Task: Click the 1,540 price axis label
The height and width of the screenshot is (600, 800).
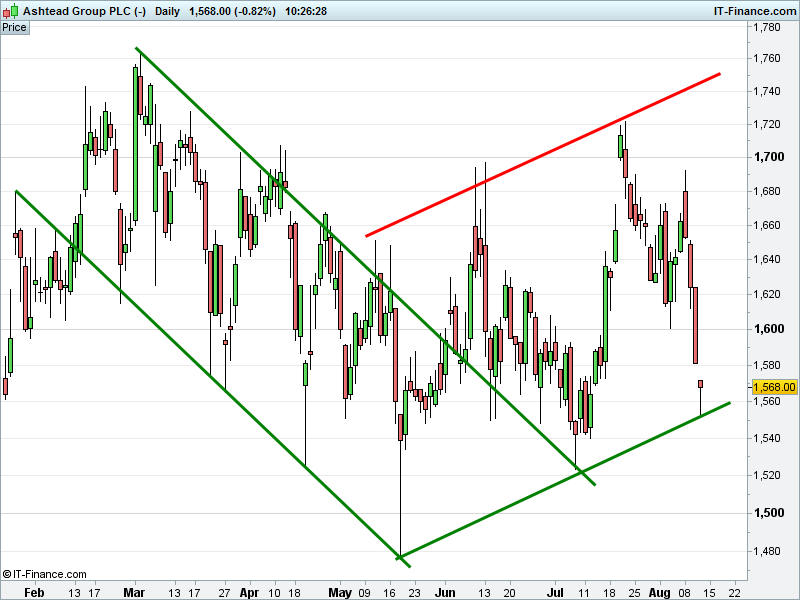Action: [767, 438]
